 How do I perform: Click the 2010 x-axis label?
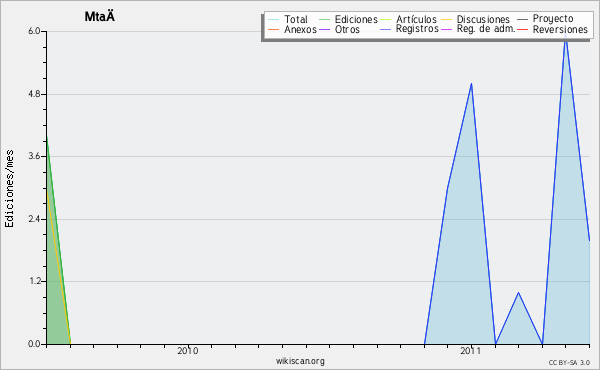click(x=188, y=351)
